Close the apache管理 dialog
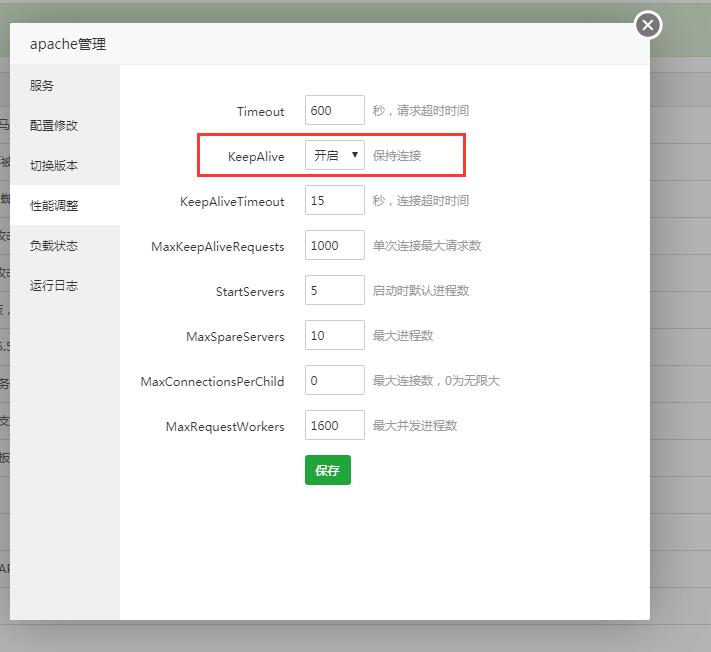Image resolution: width=711 pixels, height=652 pixels. tap(648, 25)
